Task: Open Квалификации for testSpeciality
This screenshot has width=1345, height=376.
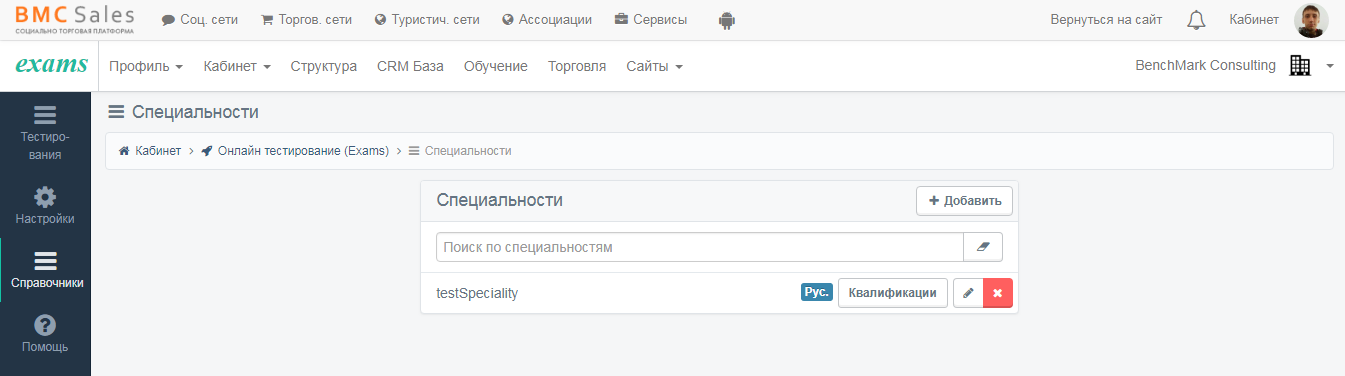Action: tap(892, 293)
